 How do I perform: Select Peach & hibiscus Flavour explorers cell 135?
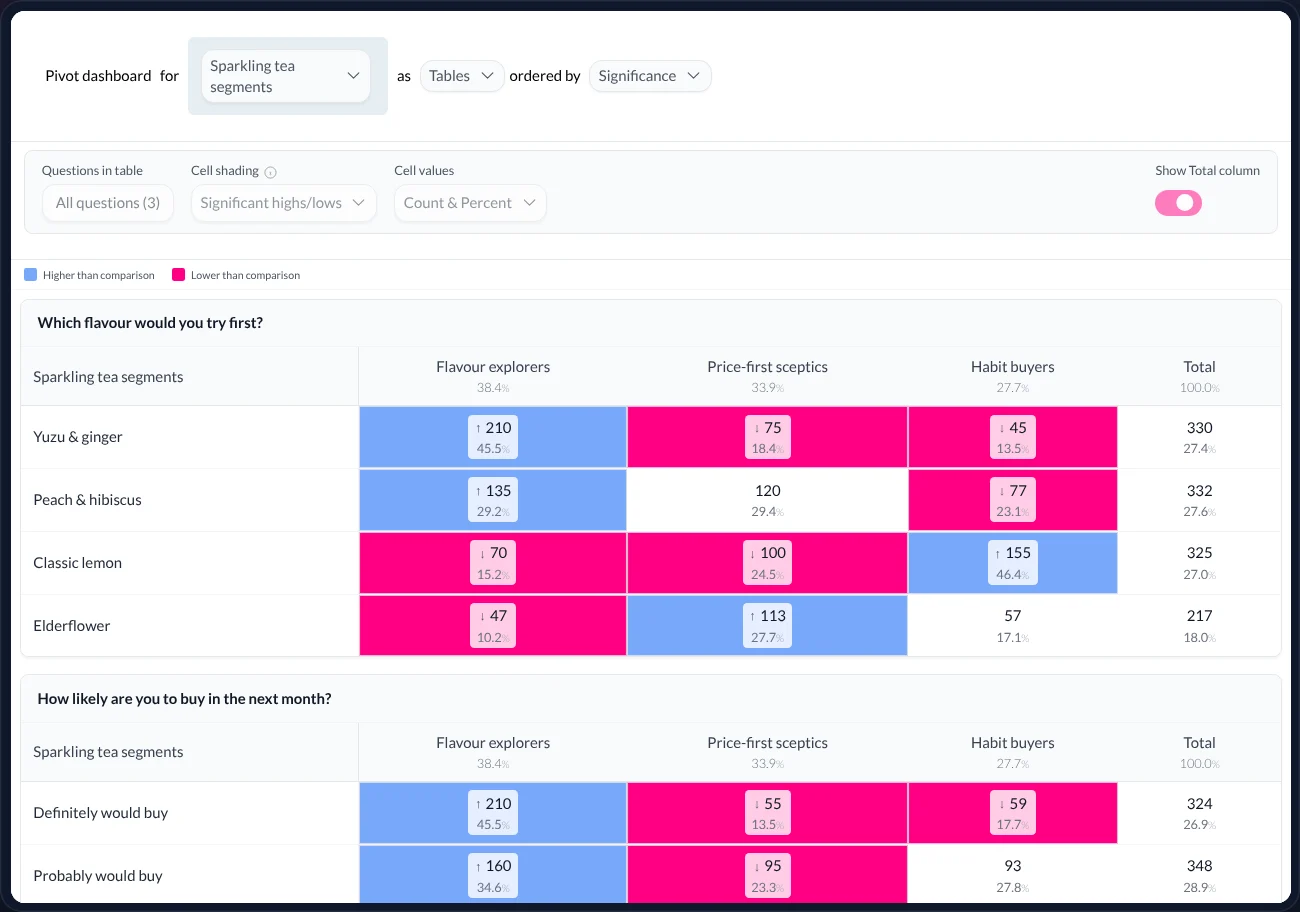[493, 500]
